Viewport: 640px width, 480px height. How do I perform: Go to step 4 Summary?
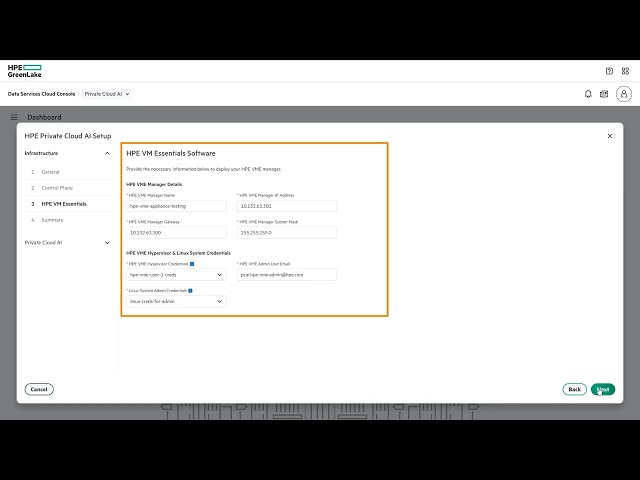point(68,220)
